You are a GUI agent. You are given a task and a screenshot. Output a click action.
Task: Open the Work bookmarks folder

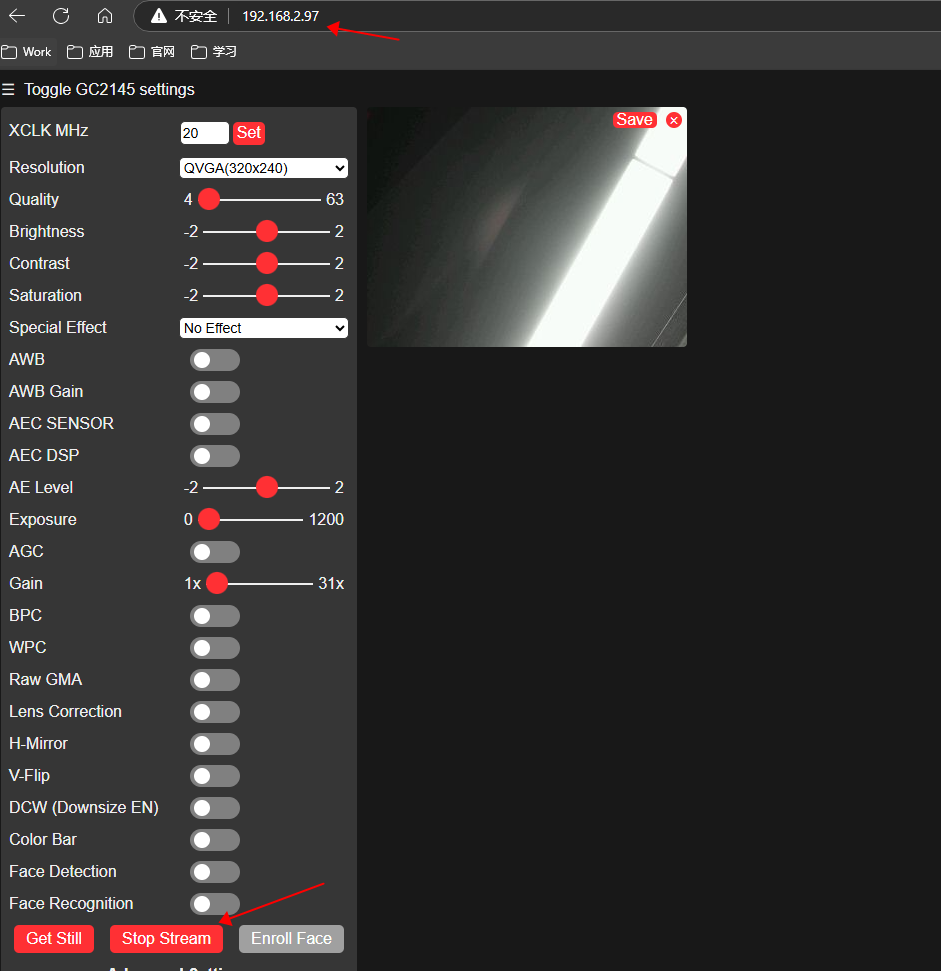27,52
